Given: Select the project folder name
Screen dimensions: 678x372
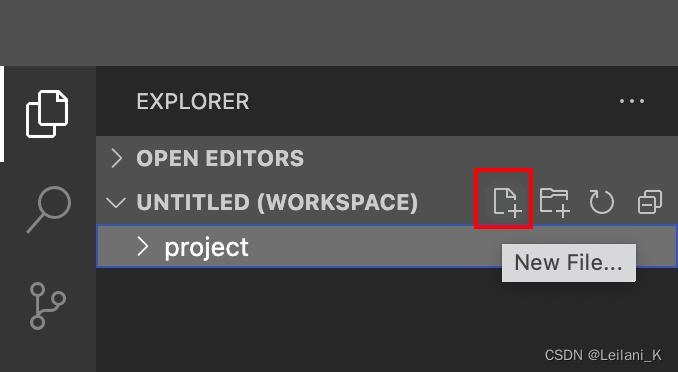Looking at the screenshot, I should click(206, 248).
